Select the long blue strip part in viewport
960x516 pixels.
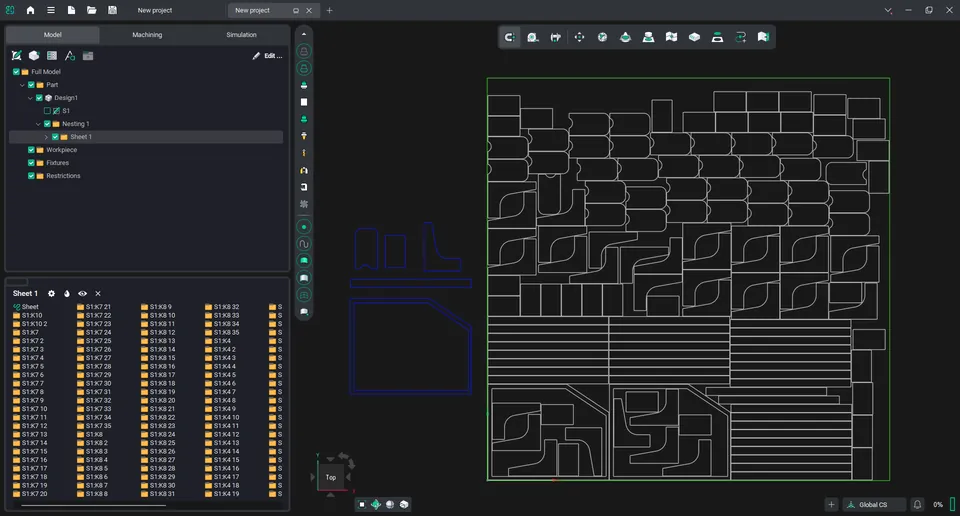tap(411, 283)
